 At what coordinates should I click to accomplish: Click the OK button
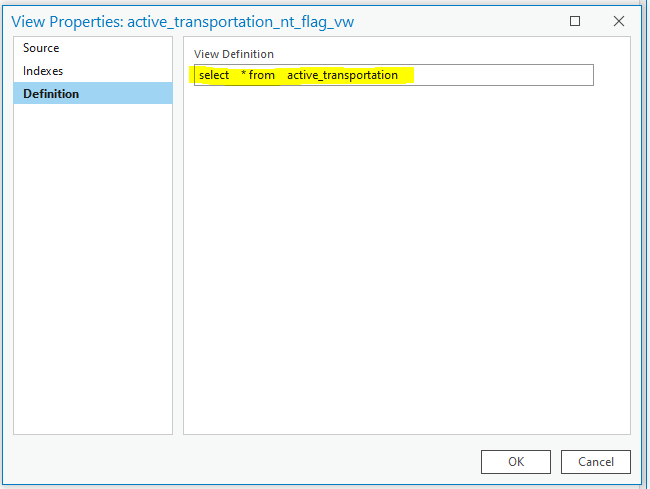click(515, 462)
